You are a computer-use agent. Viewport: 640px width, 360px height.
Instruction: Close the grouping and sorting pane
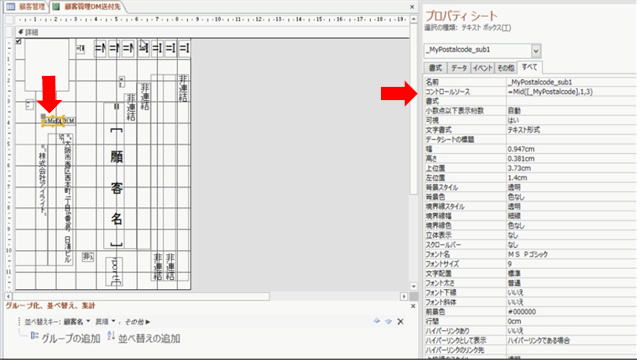413,306
